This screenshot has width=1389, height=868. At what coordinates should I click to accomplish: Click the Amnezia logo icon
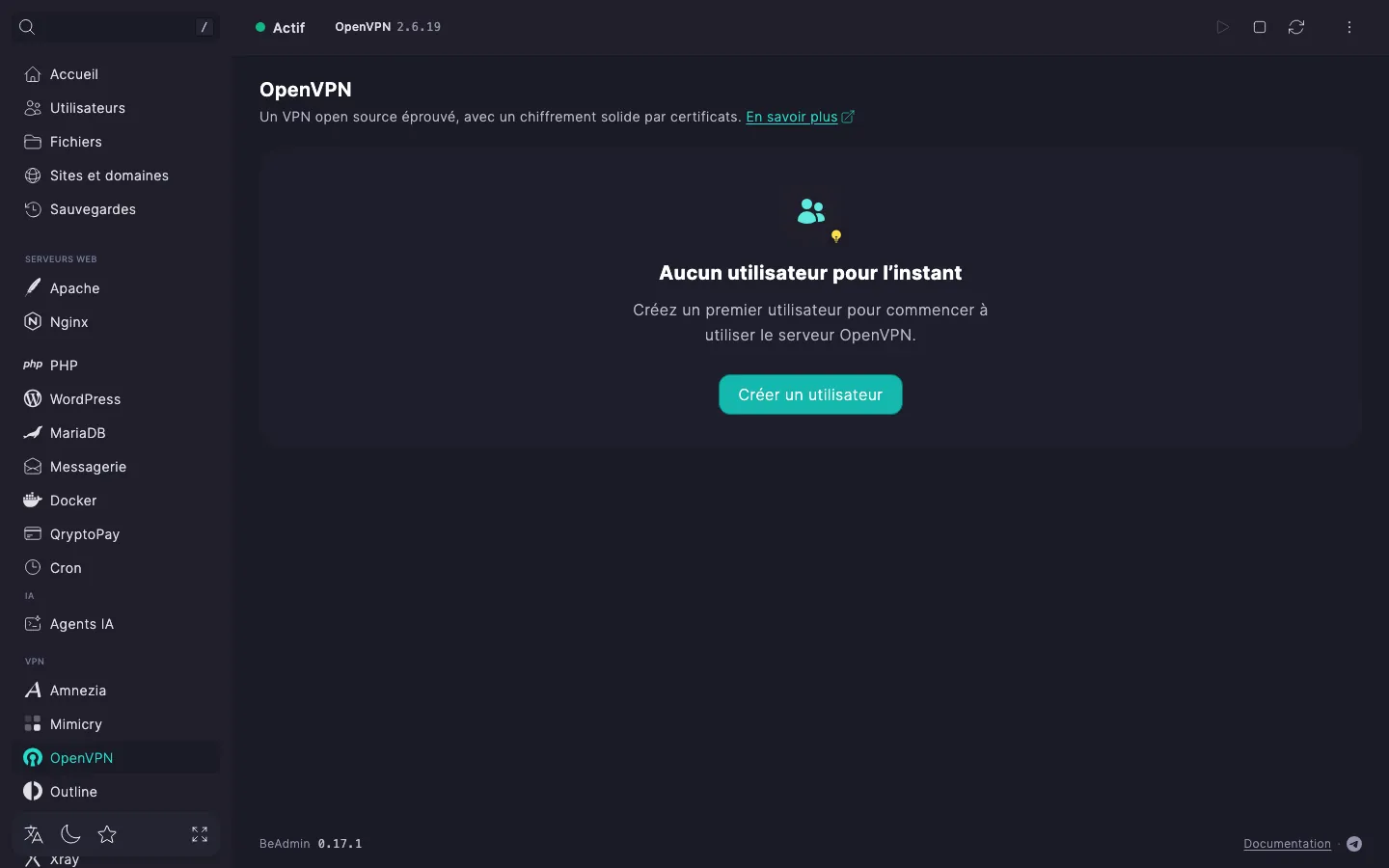point(33,690)
